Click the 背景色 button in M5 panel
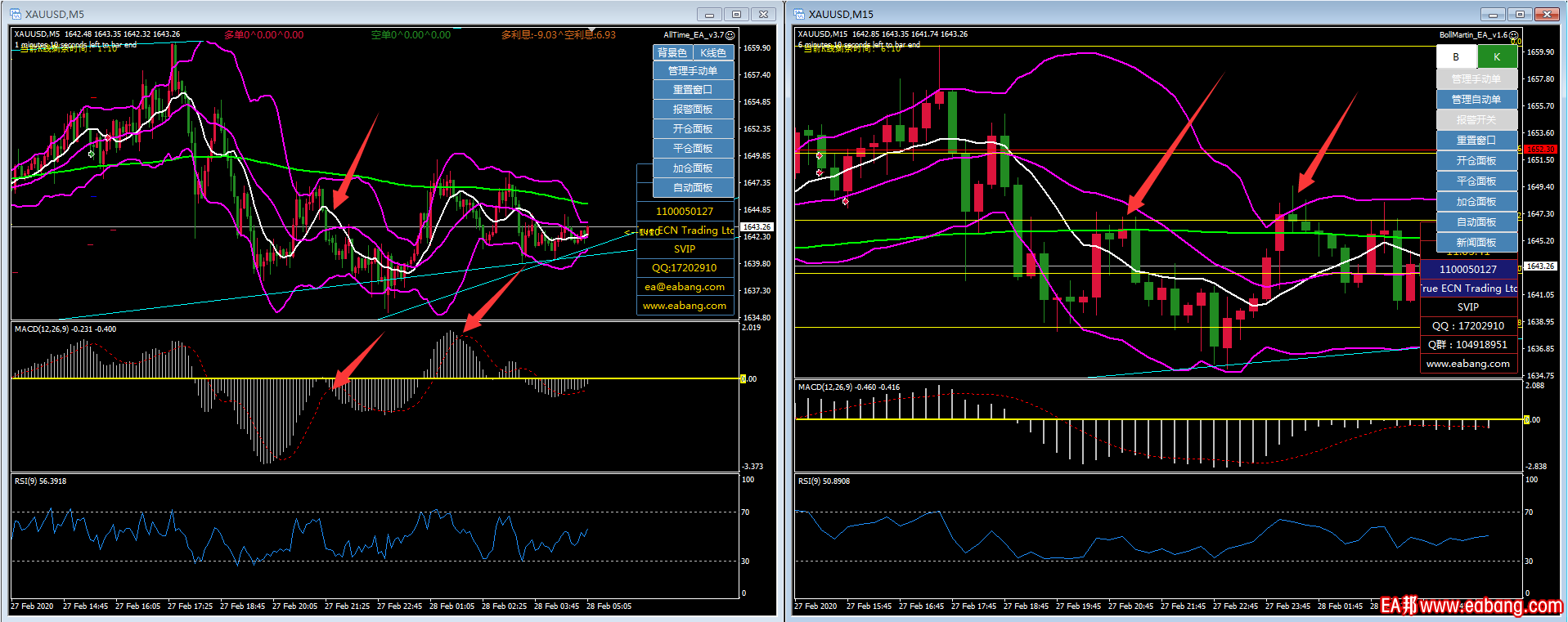Screen dimensions: 1568x622 pos(672,52)
